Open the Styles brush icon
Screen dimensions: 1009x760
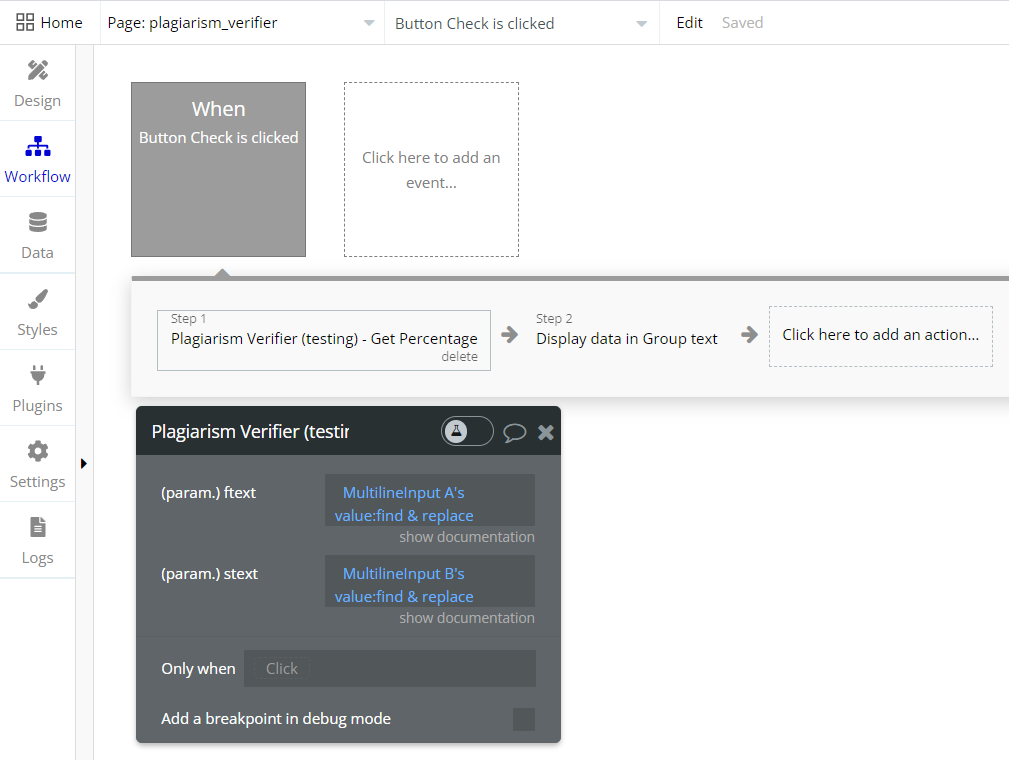pos(37,299)
